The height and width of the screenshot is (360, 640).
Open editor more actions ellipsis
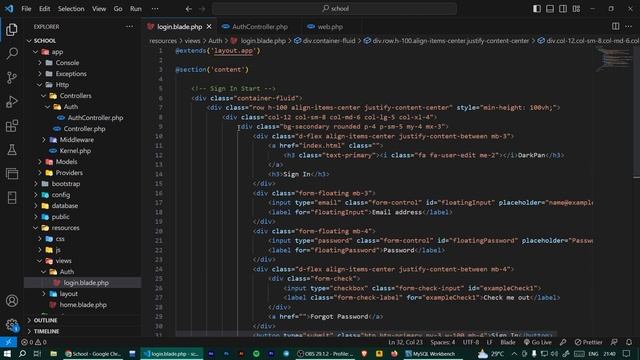(x=629, y=27)
